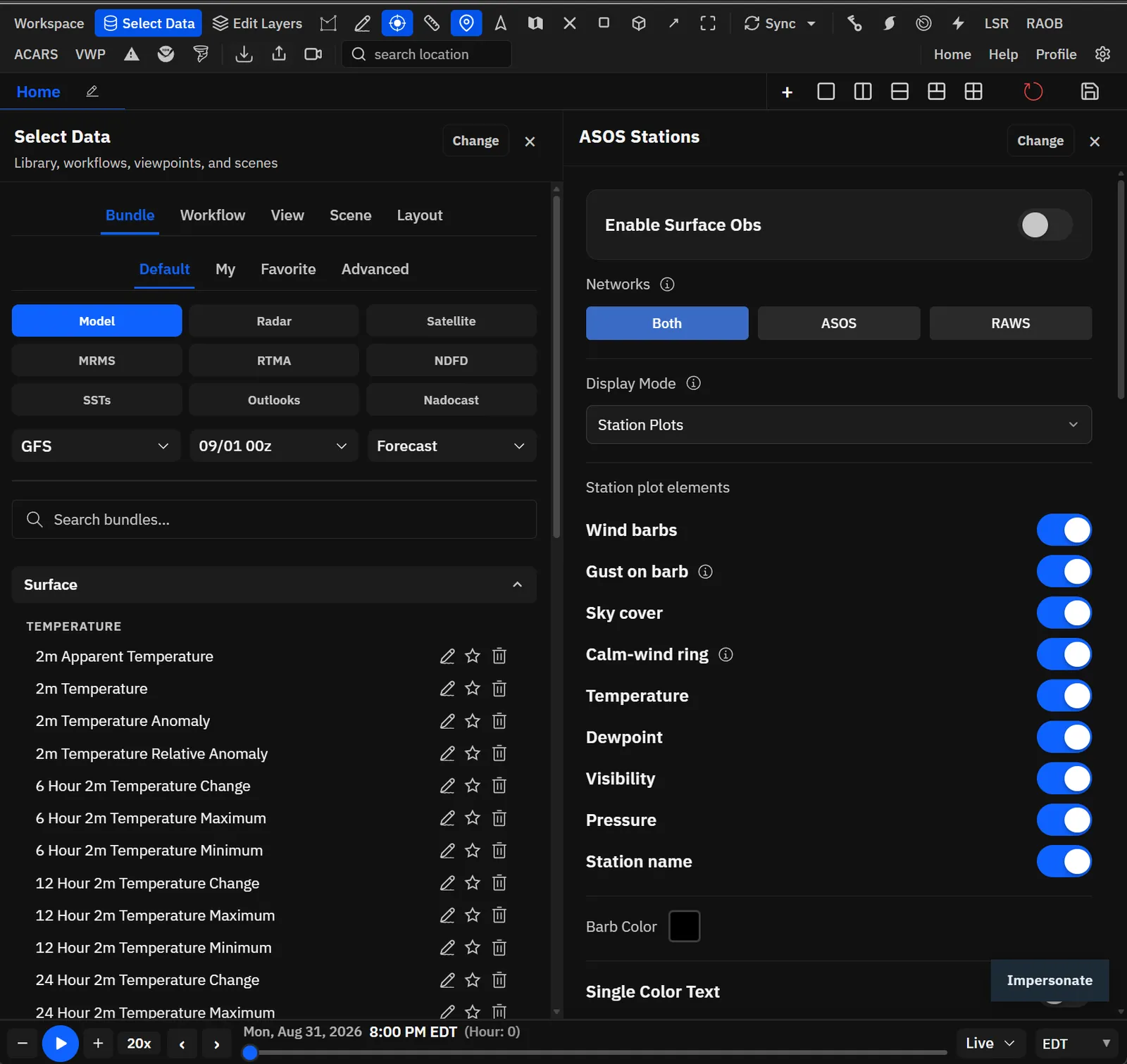Click the lightning bolt icon

coord(958,23)
